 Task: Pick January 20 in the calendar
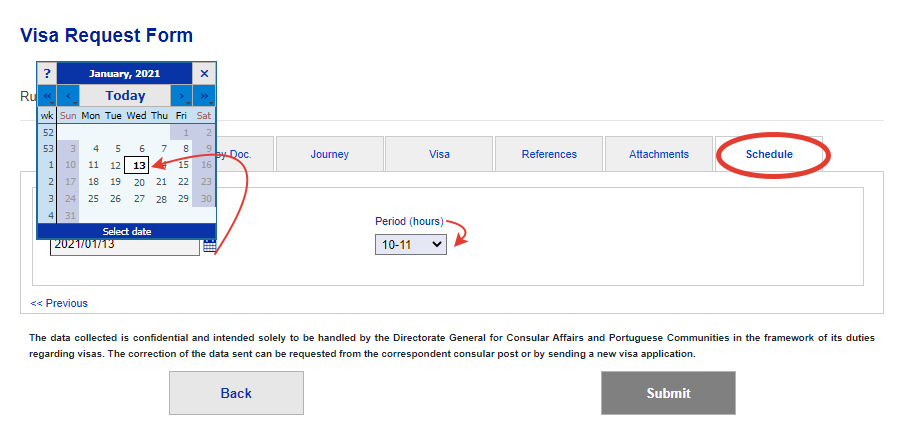click(138, 182)
